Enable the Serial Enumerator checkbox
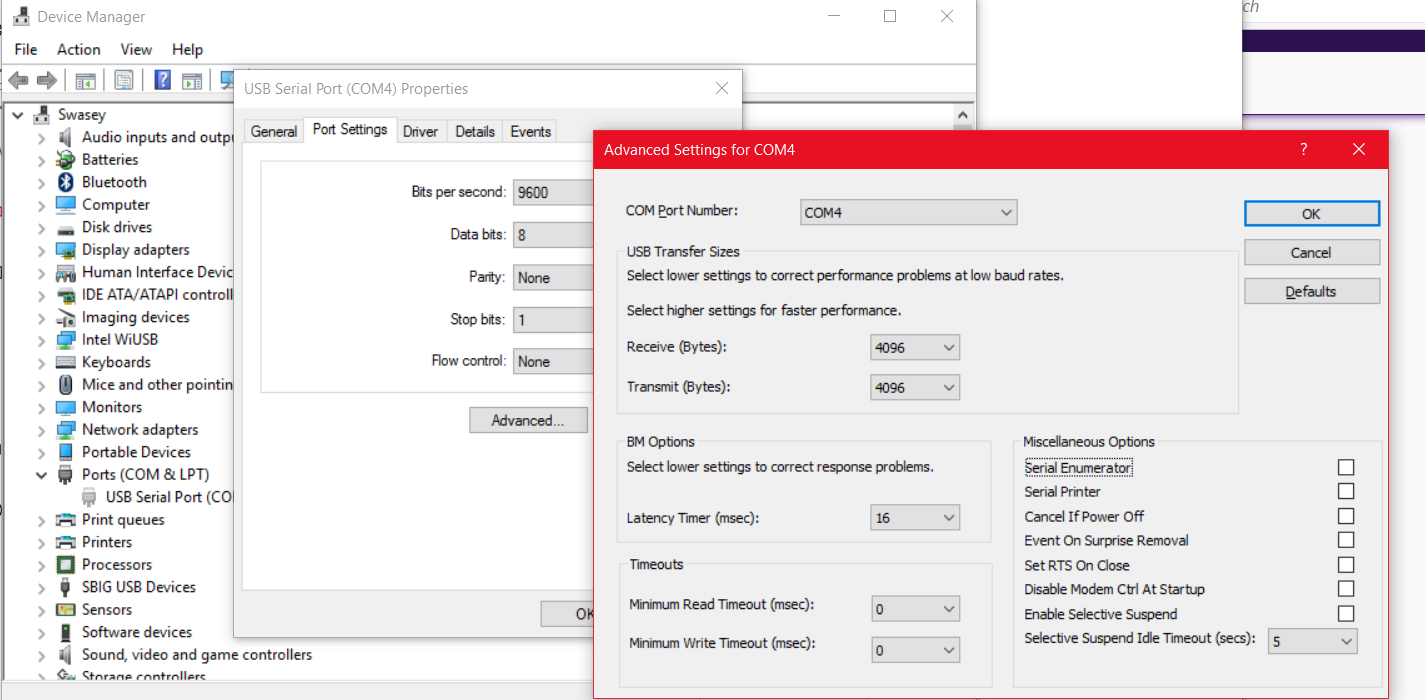Screen dimensions: 1425x700 coord(1346,467)
